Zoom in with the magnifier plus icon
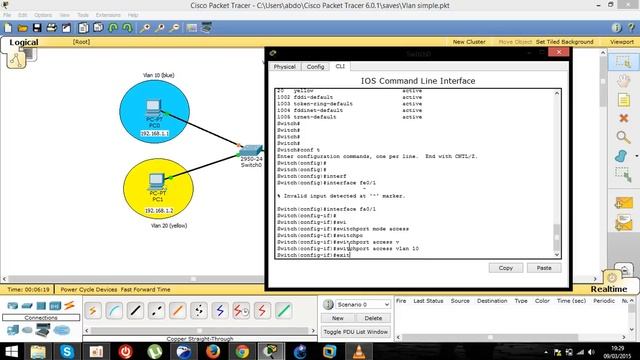Viewport: 640px width, 360px height. 145,28
